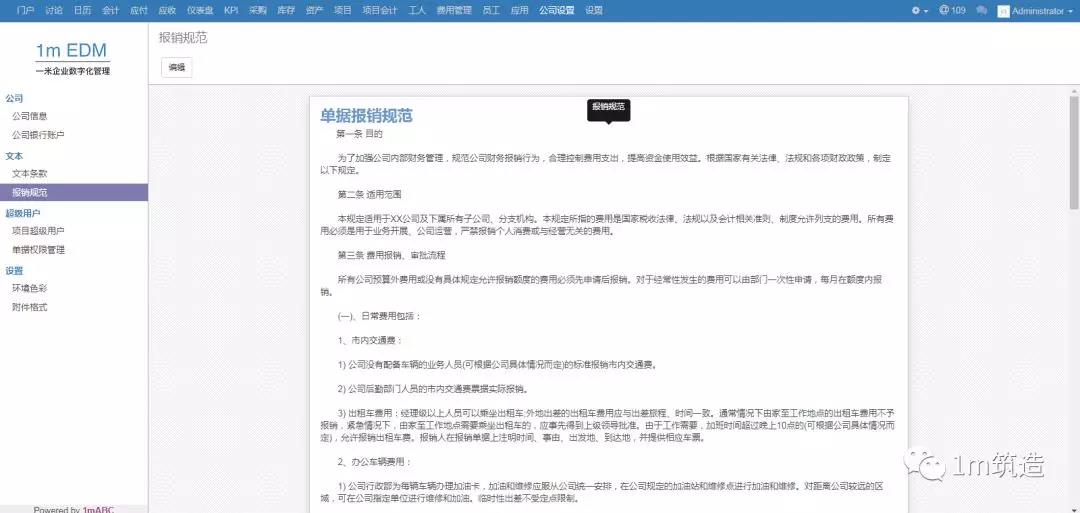Select 报销规范 sidebar item
Image resolution: width=1080 pixels, height=513 pixels.
[x=30, y=192]
